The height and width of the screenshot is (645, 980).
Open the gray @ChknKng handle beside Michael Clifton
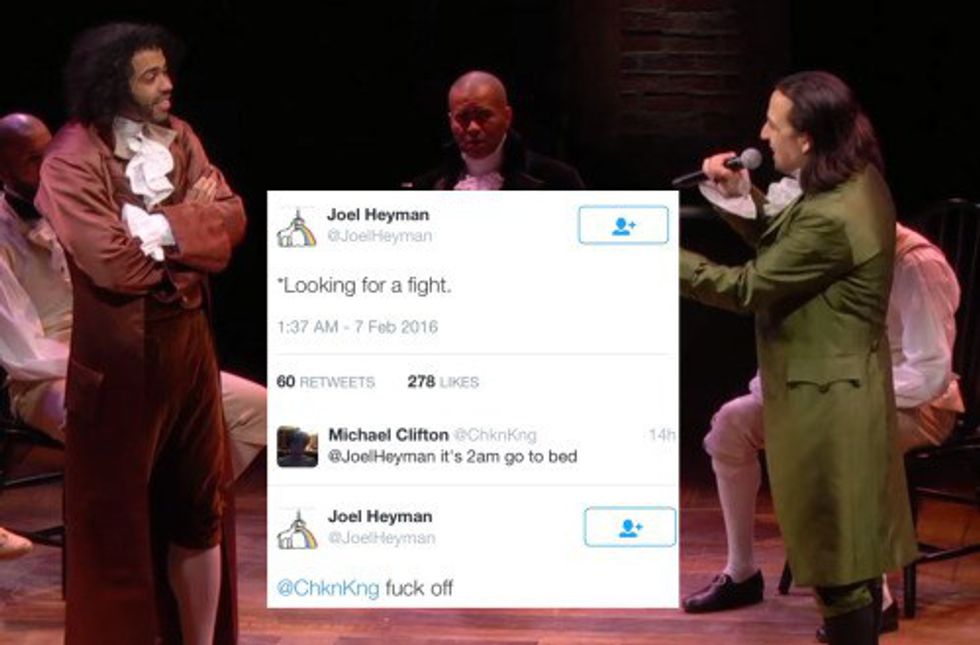(x=495, y=434)
